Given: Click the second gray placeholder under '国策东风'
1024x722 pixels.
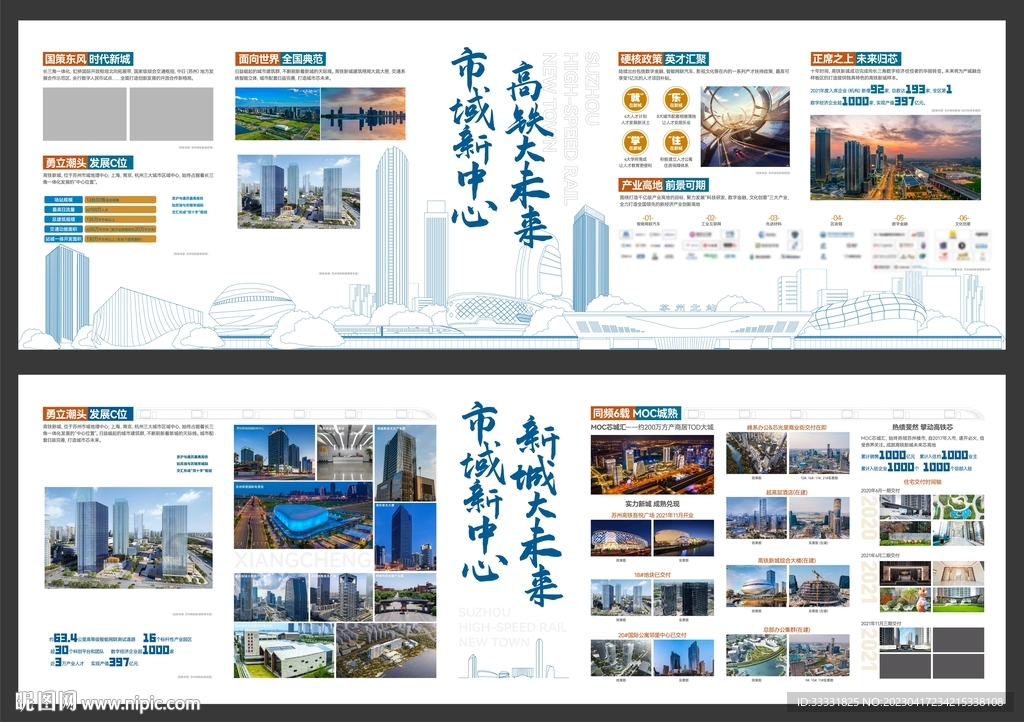Looking at the screenshot, I should [172, 114].
